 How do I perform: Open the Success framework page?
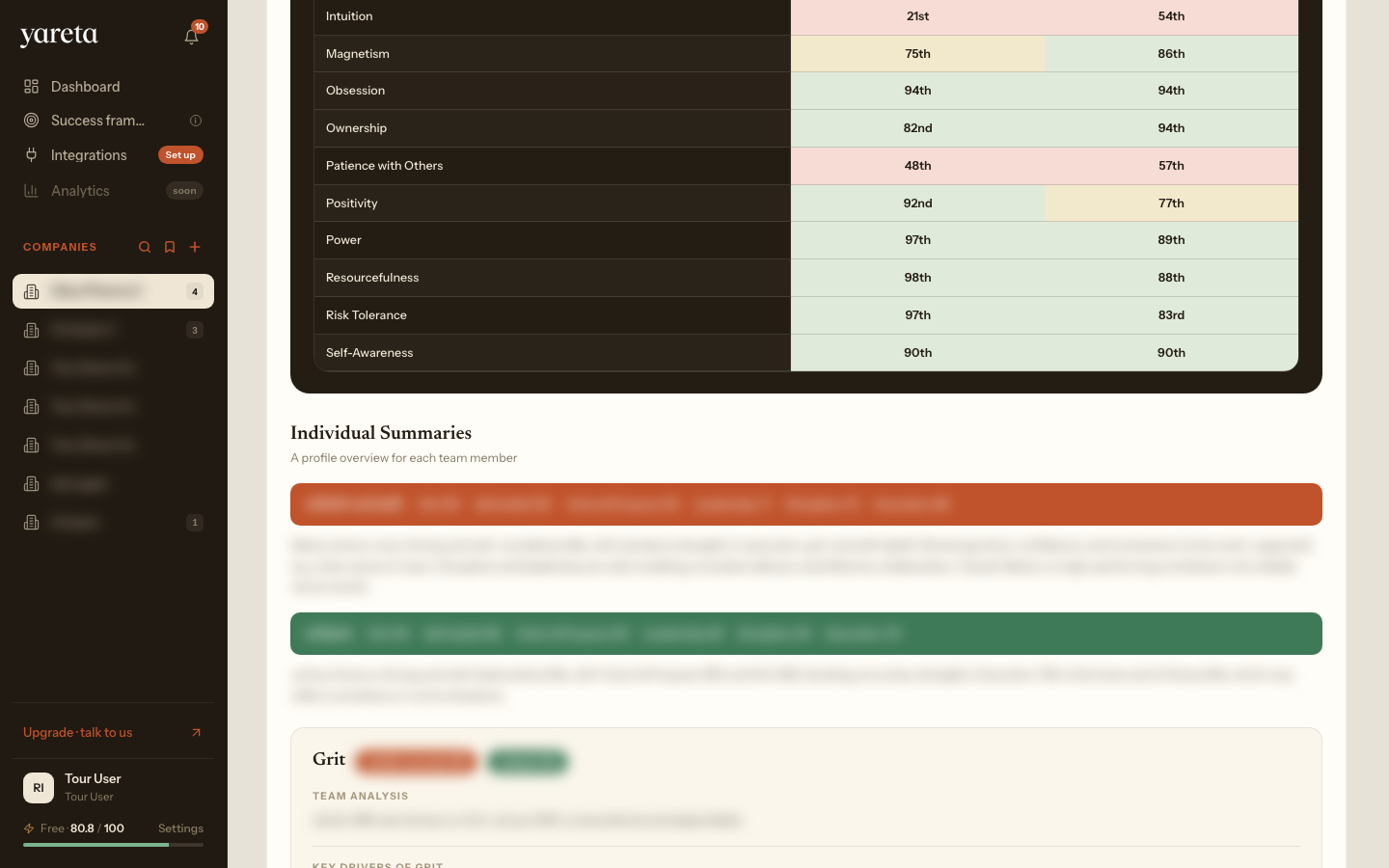click(113, 121)
